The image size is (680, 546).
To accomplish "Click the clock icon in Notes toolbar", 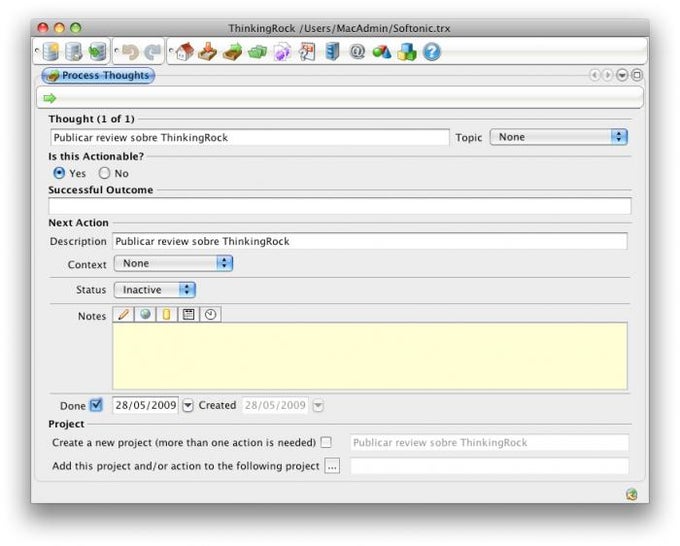I will pos(210,314).
